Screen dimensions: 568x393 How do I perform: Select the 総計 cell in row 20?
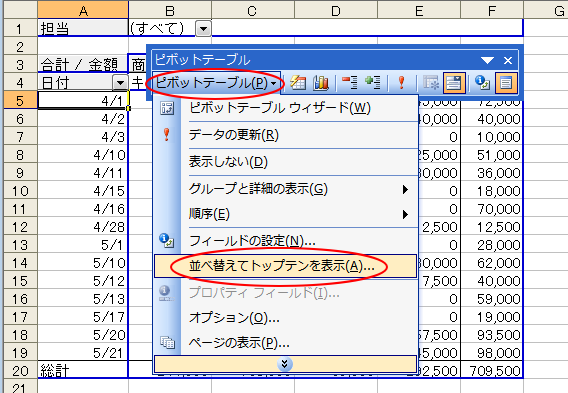coord(83,370)
